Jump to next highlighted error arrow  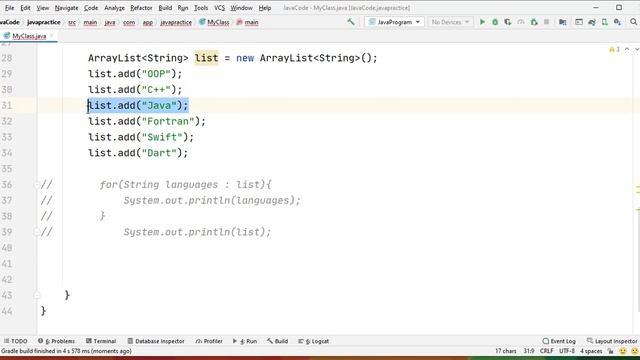tap(636, 49)
